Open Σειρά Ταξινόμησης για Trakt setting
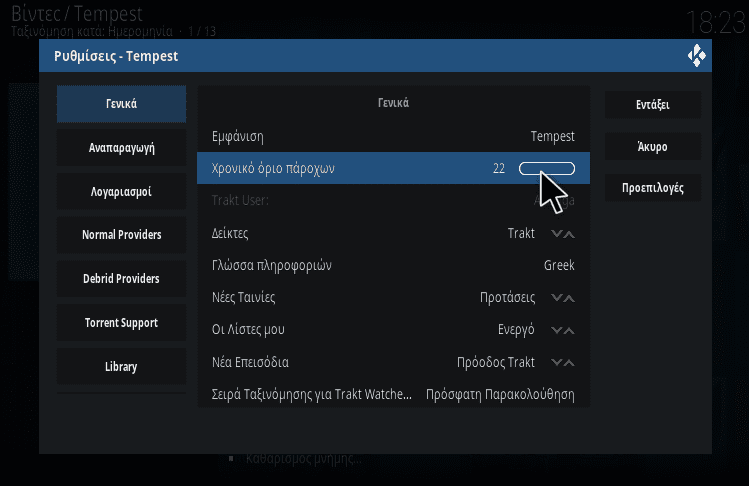 coord(393,394)
